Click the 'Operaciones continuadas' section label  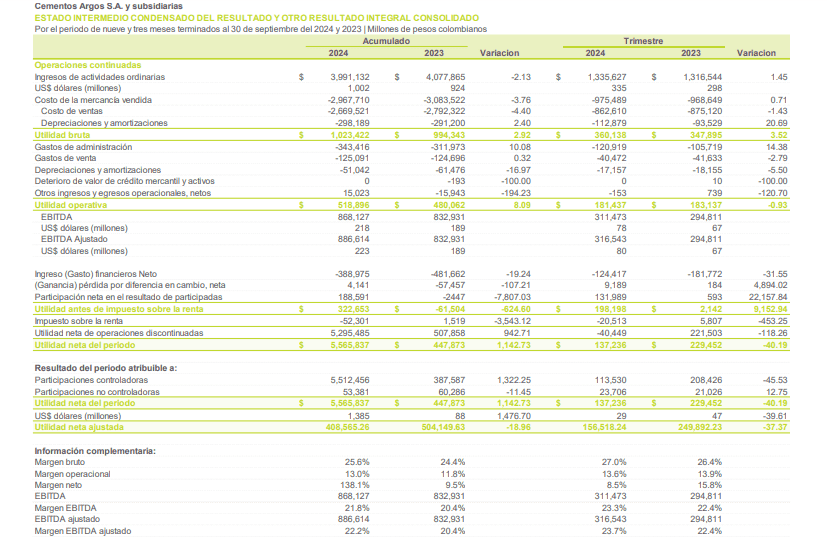[88, 65]
